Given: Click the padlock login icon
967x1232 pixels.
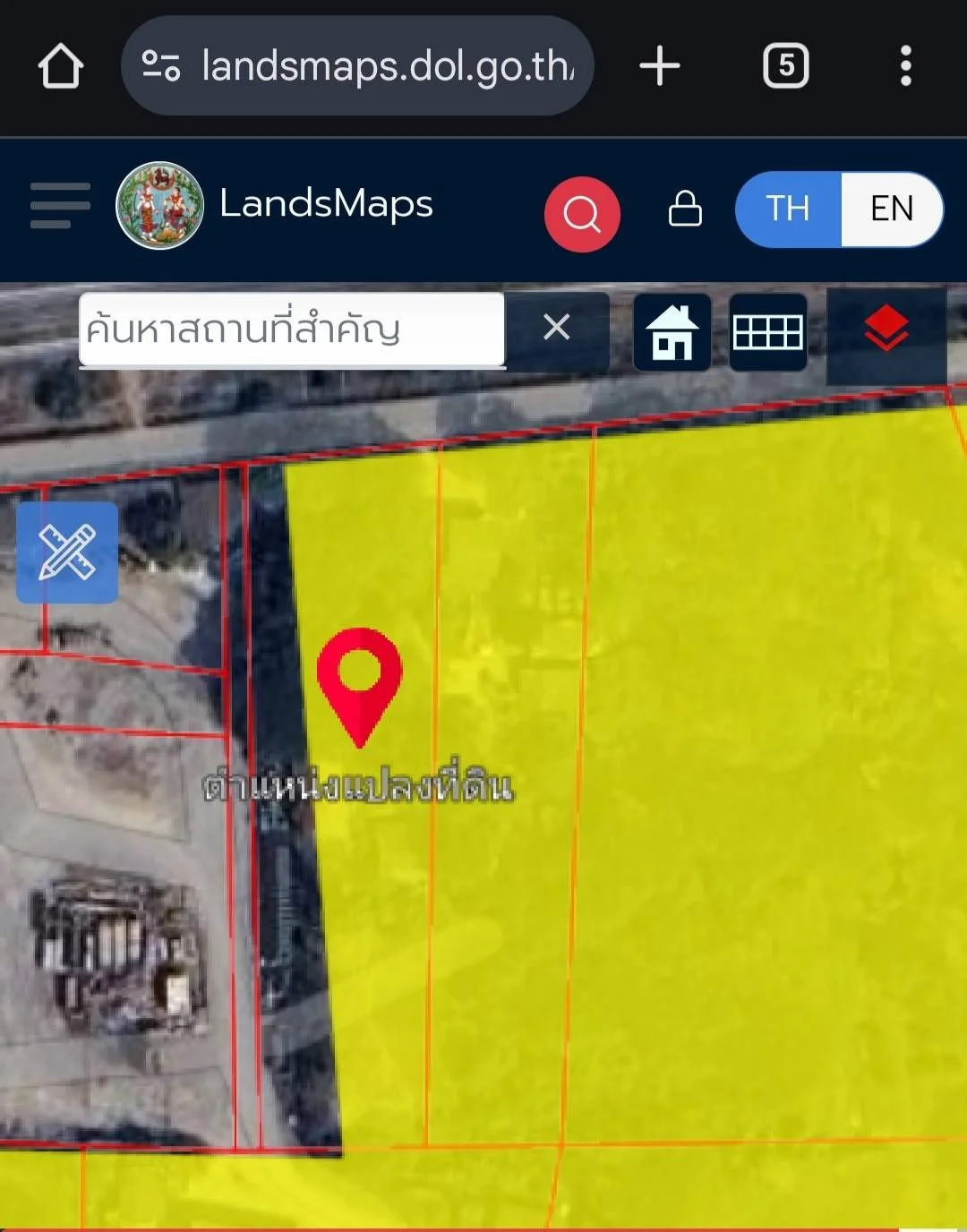Looking at the screenshot, I should tap(685, 209).
